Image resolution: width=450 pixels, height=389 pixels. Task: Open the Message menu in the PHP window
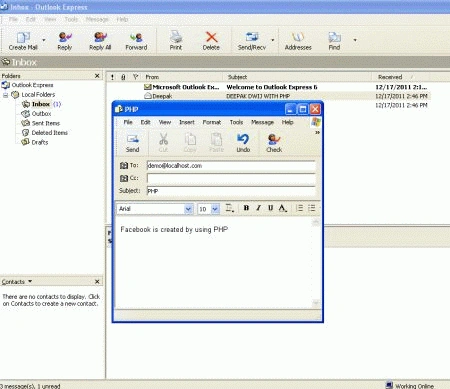point(262,122)
